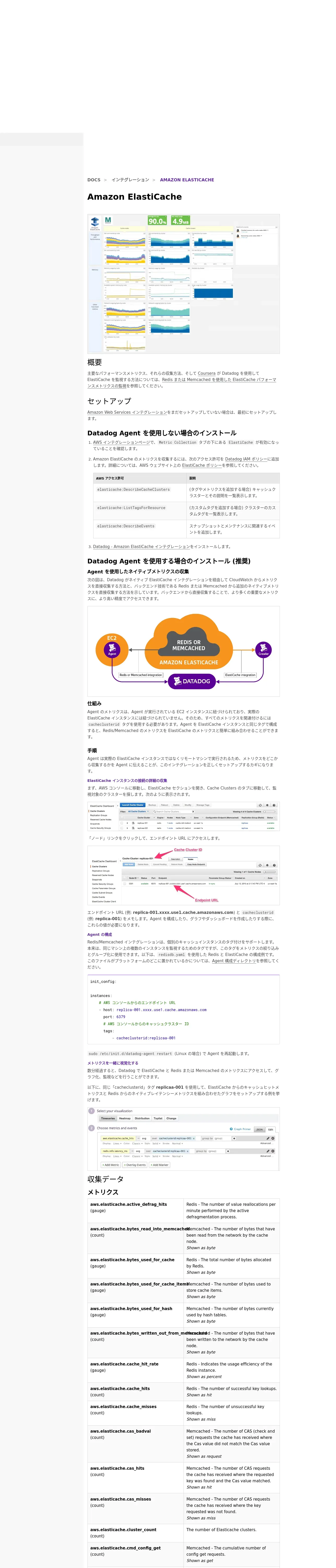Open the ElastiCache パフォーマンスメトリクスの監視 link
This screenshot has height=1568, width=336.
[x=182, y=382]
